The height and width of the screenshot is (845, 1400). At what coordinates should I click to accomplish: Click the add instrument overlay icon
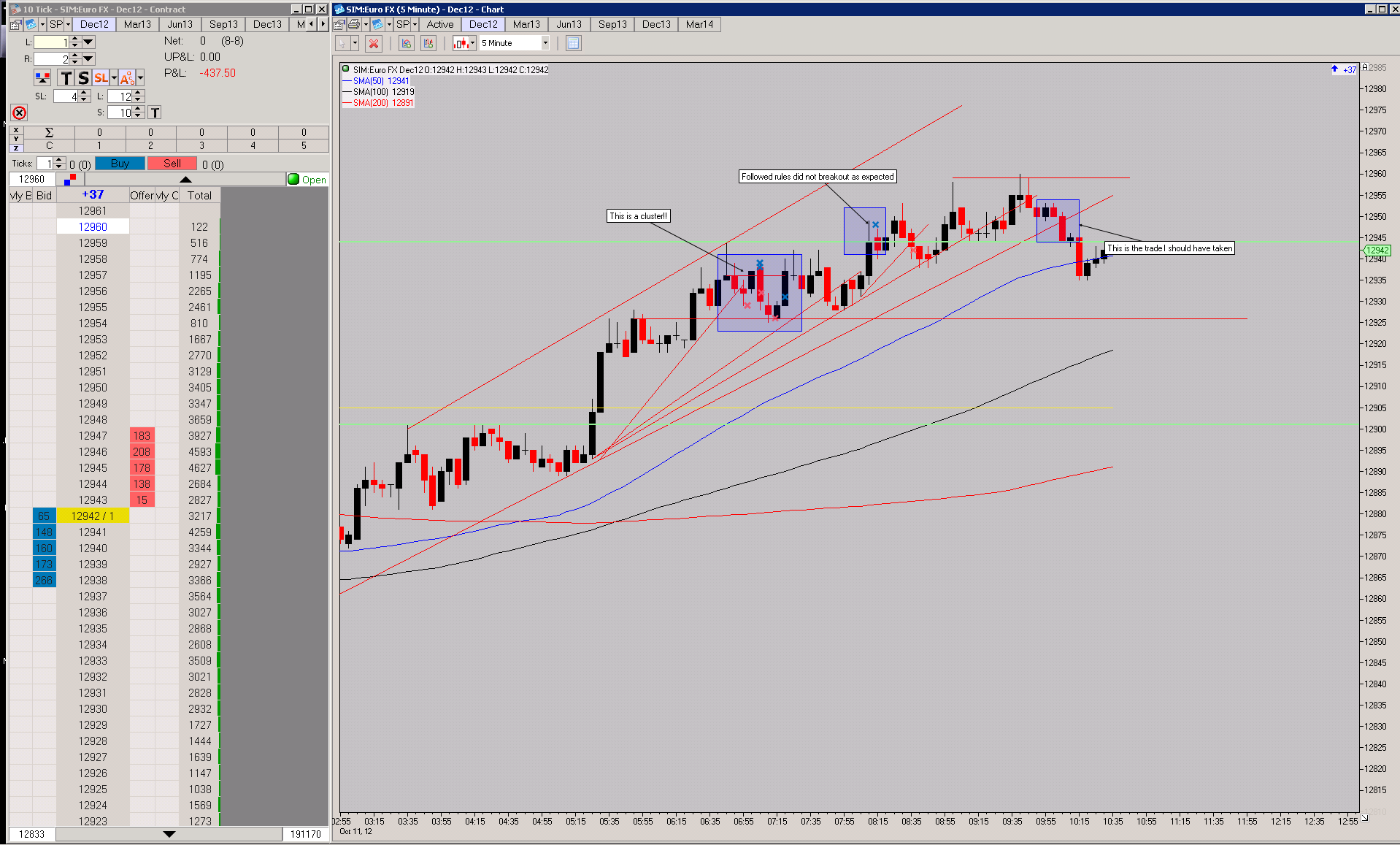tap(428, 44)
